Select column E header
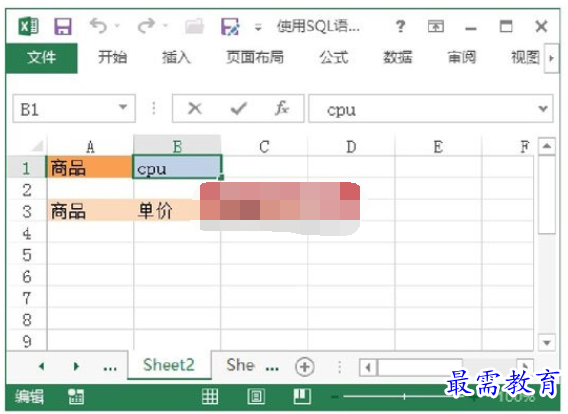568x414 pixels. tap(438, 147)
